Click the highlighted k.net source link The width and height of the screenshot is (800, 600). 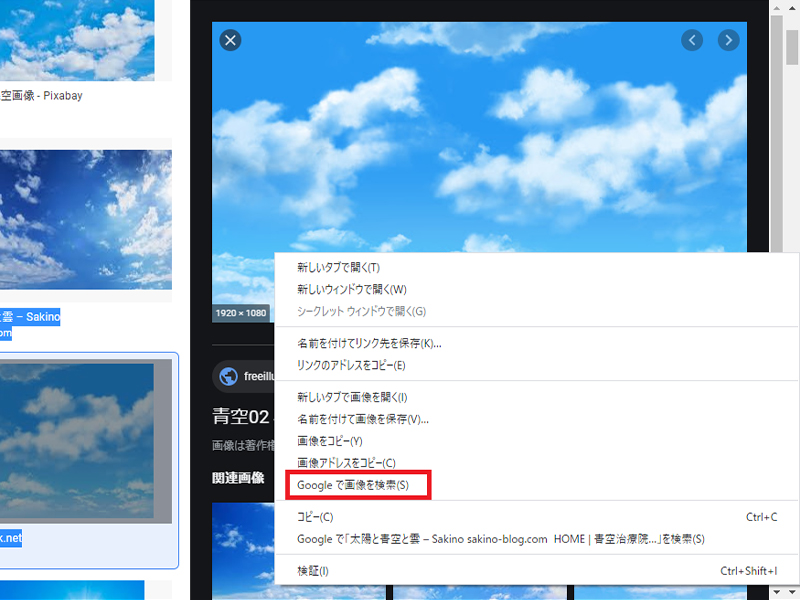[x=11, y=538]
